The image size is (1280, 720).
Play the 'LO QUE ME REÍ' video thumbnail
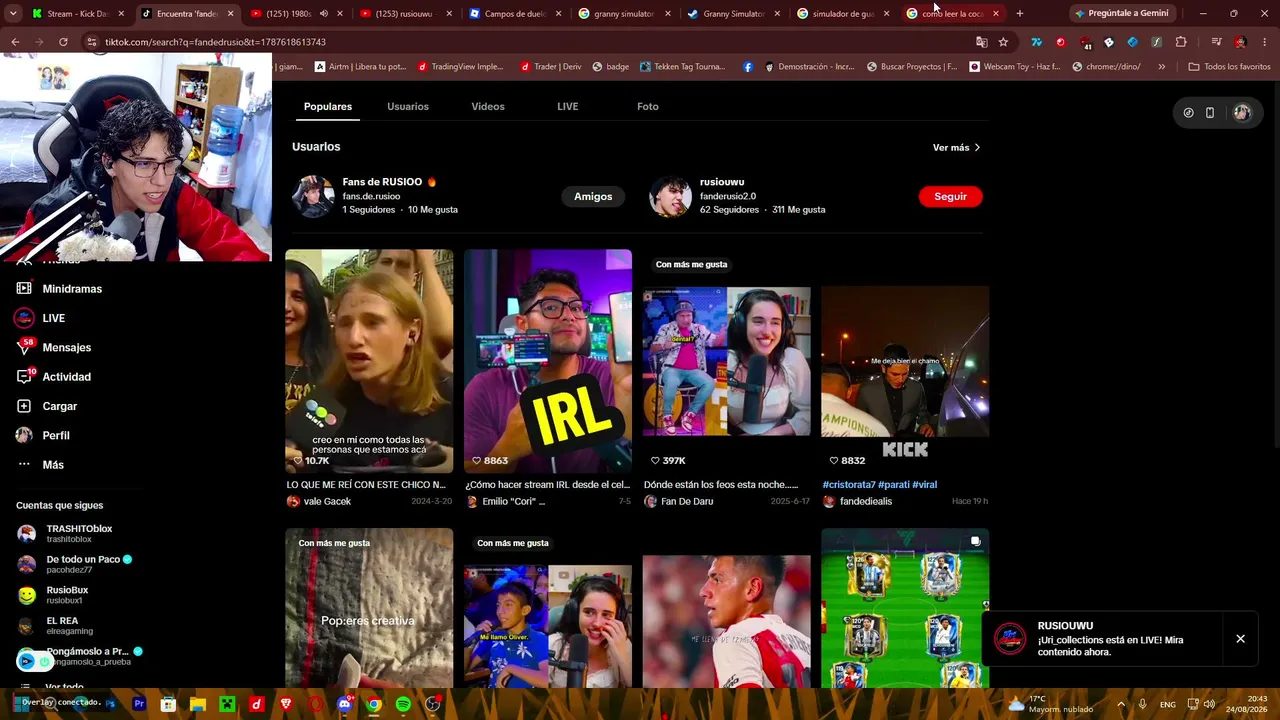pos(369,361)
